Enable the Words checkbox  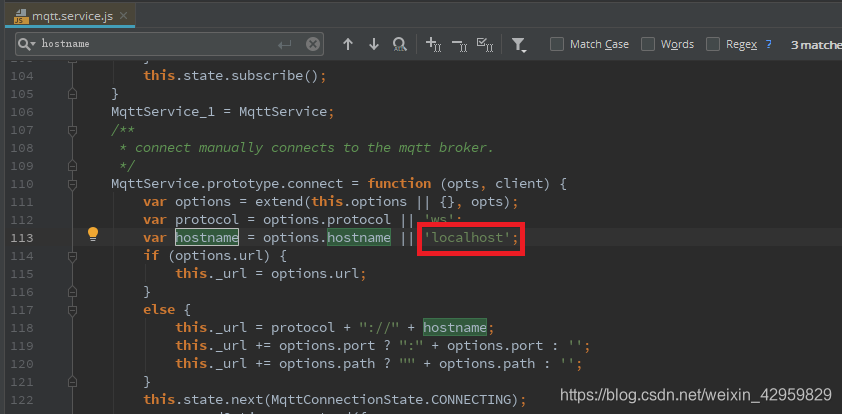(x=648, y=44)
